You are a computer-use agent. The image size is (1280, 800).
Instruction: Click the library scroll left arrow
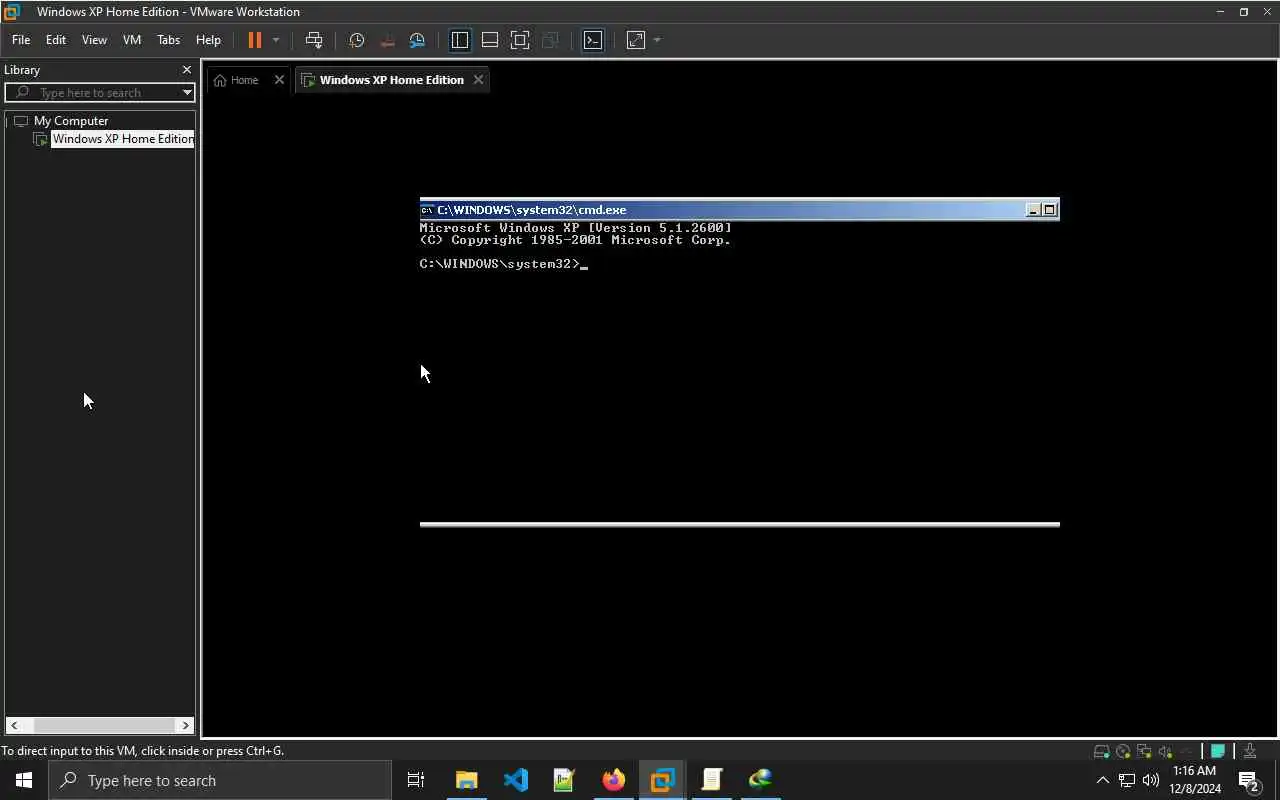click(14, 725)
